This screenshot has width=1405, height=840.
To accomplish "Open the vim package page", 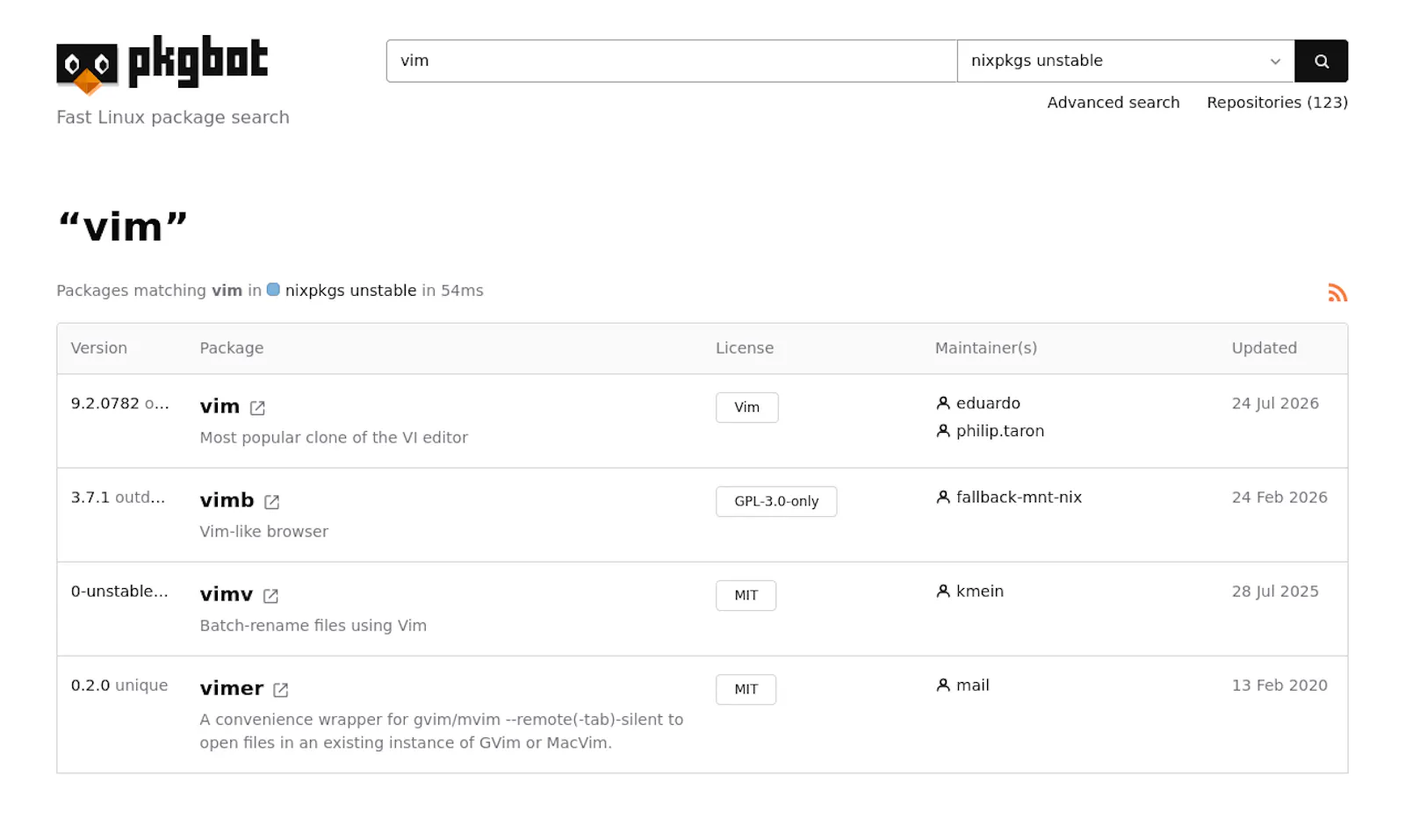I will pyautogui.click(x=220, y=406).
